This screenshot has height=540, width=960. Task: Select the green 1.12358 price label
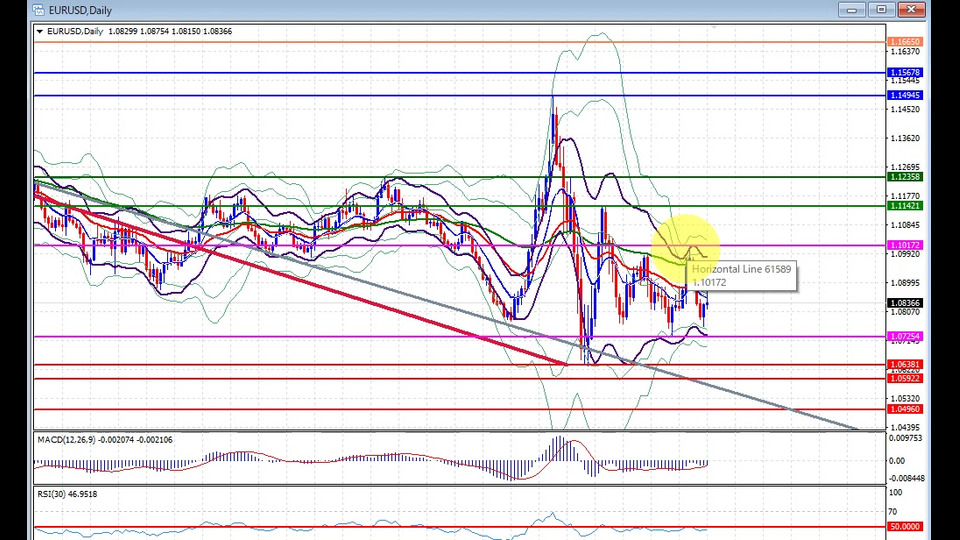pyautogui.click(x=904, y=176)
